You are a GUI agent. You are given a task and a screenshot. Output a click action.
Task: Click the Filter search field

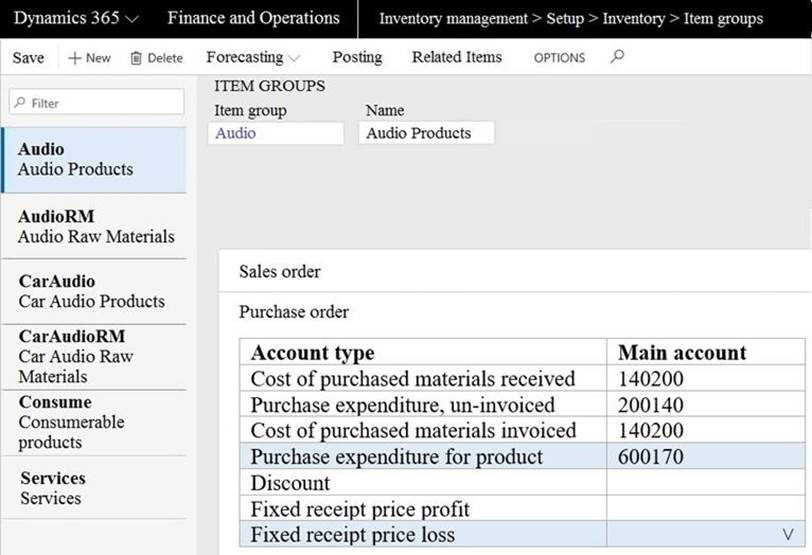pyautogui.click(x=97, y=102)
